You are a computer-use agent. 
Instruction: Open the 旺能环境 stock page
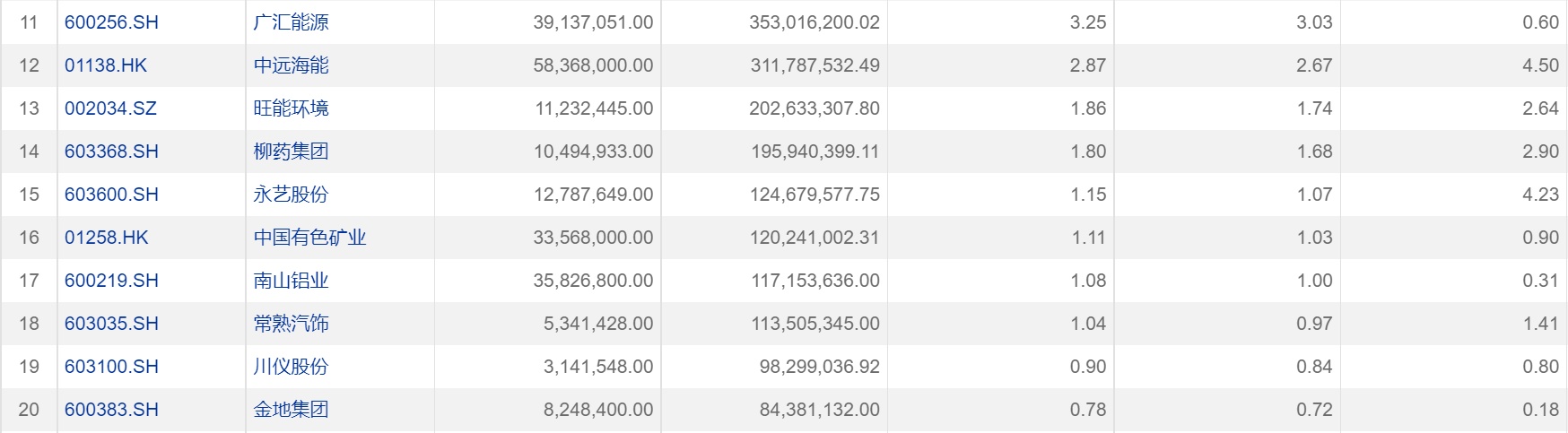pyautogui.click(x=291, y=108)
